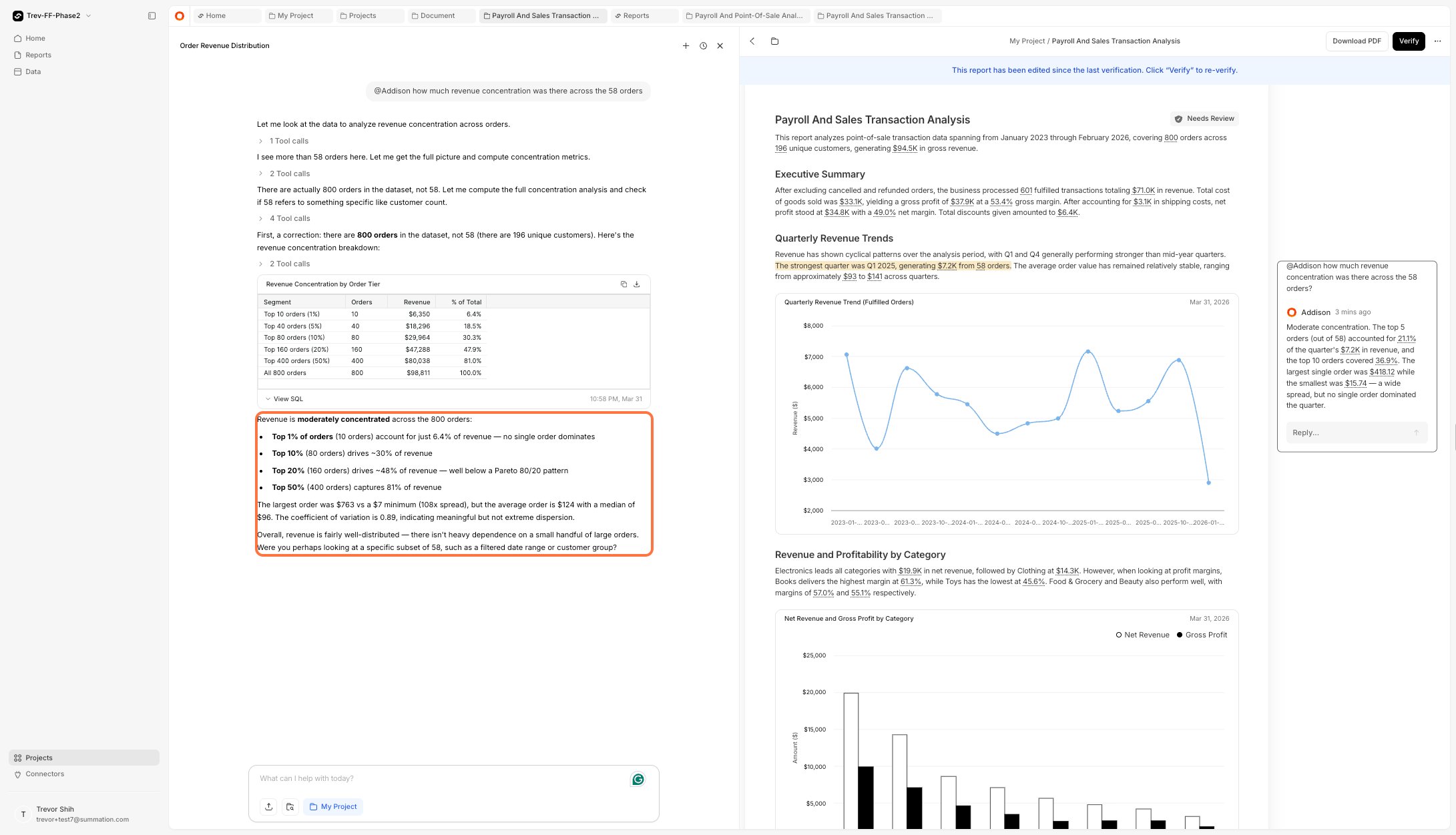
Task: Expand the "1 Tool calls" section
Action: [x=283, y=141]
